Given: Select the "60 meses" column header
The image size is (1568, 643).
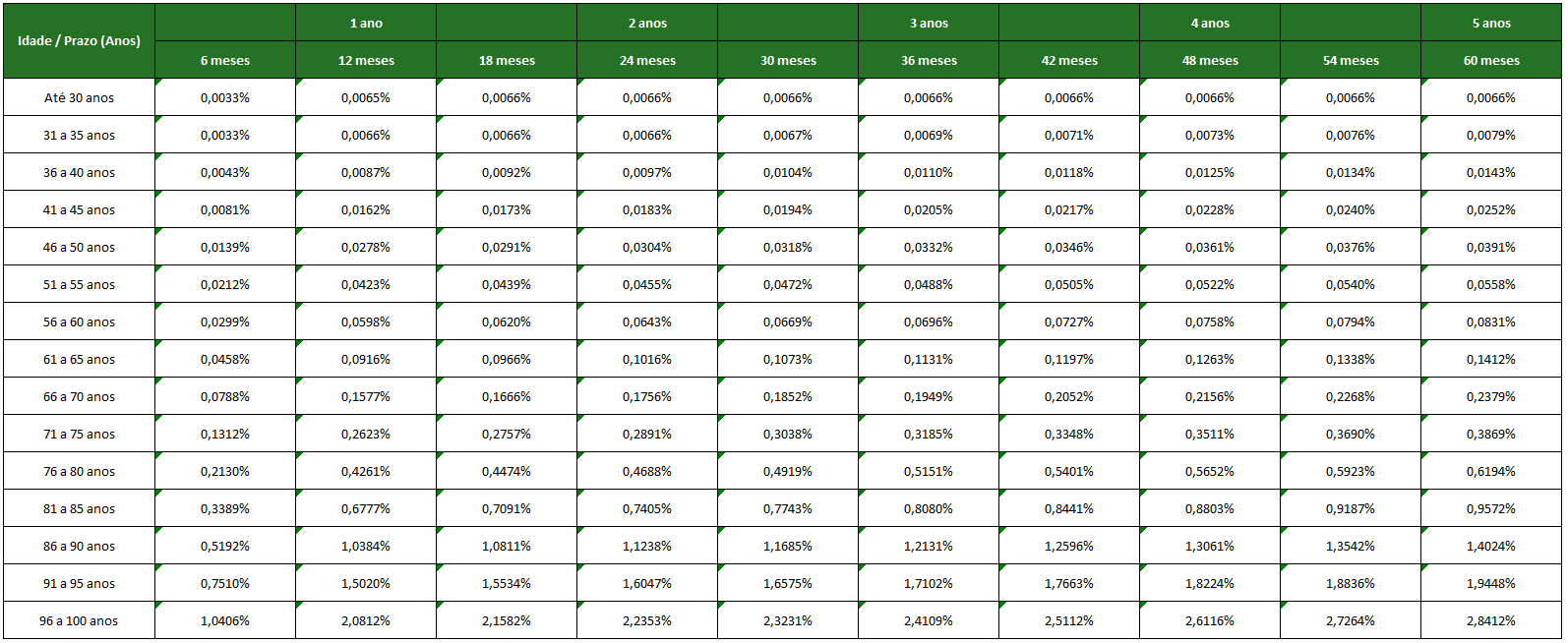Looking at the screenshot, I should [x=1491, y=61].
